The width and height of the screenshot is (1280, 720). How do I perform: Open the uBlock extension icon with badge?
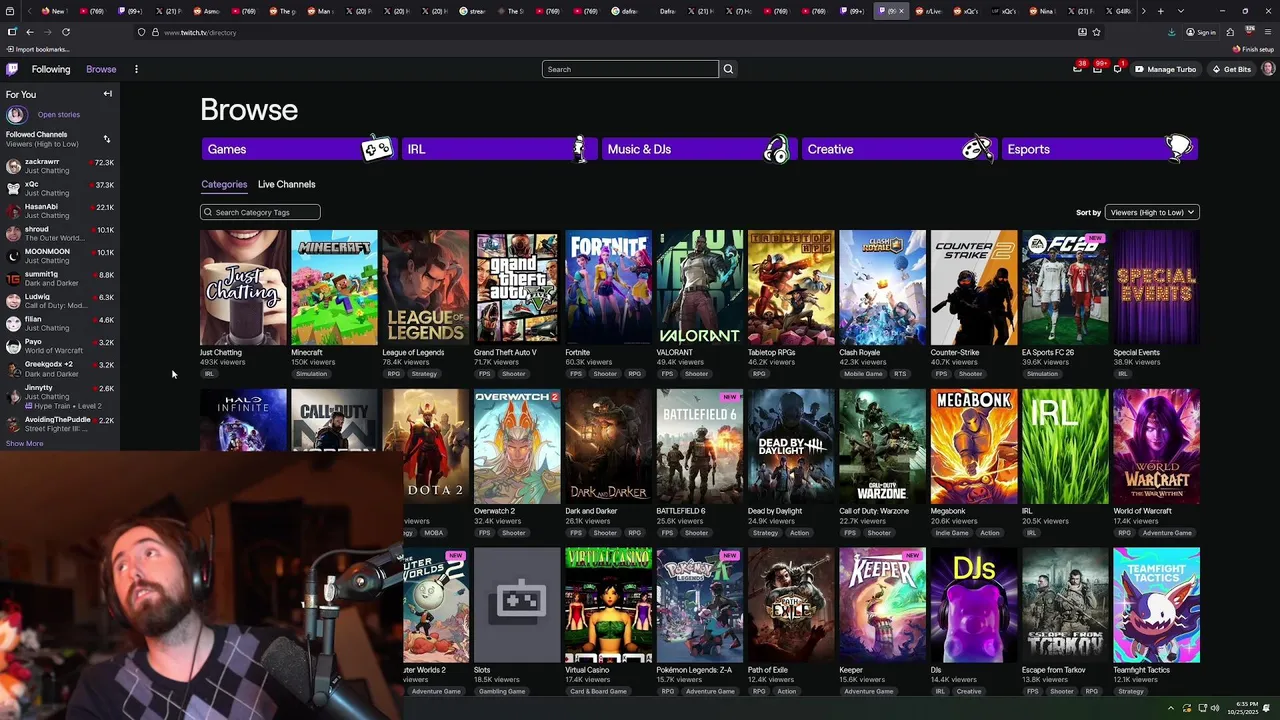tap(1249, 32)
